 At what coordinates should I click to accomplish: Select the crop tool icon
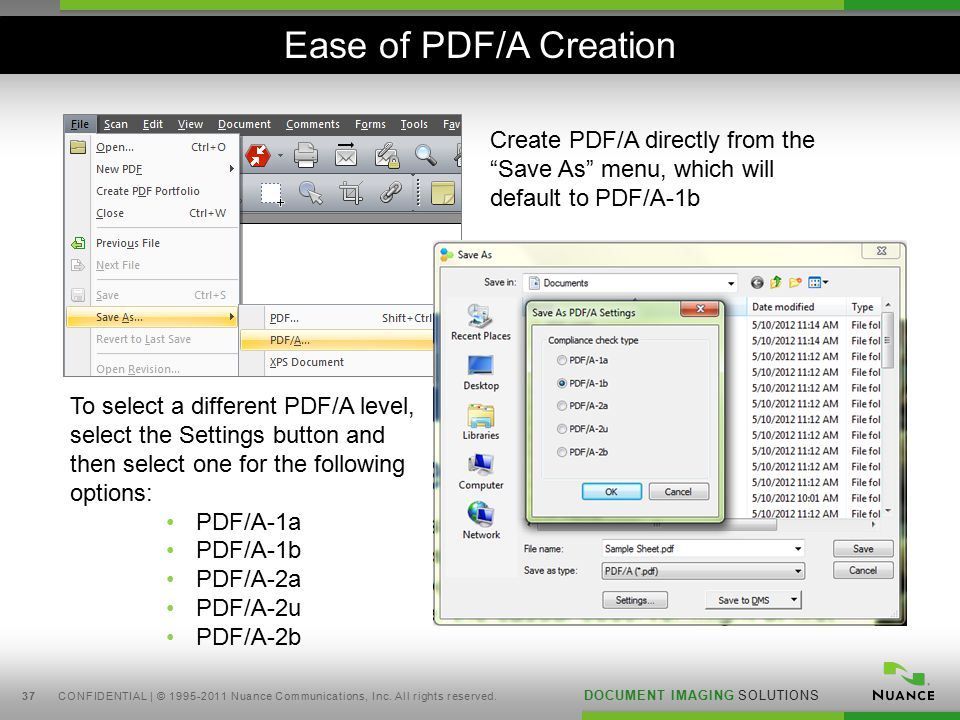click(x=351, y=193)
